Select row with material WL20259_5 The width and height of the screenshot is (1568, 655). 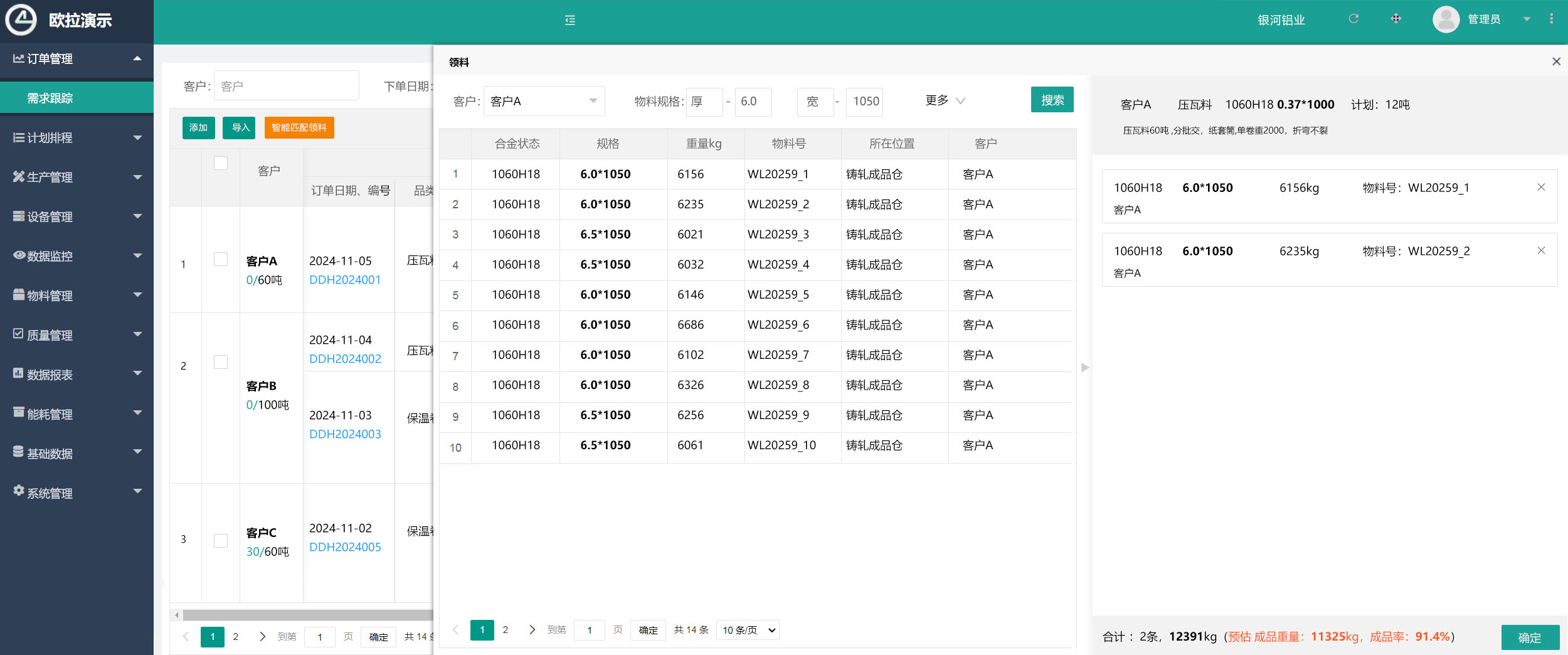pos(758,295)
